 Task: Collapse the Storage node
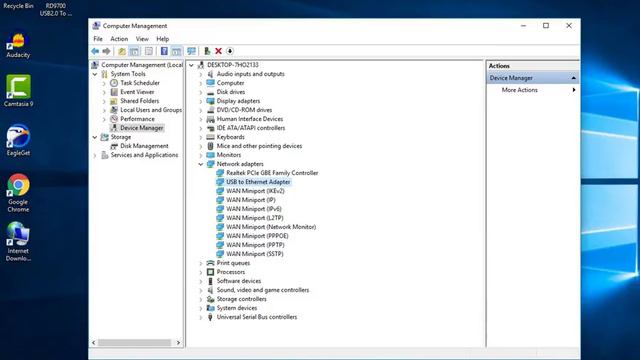(x=95, y=137)
